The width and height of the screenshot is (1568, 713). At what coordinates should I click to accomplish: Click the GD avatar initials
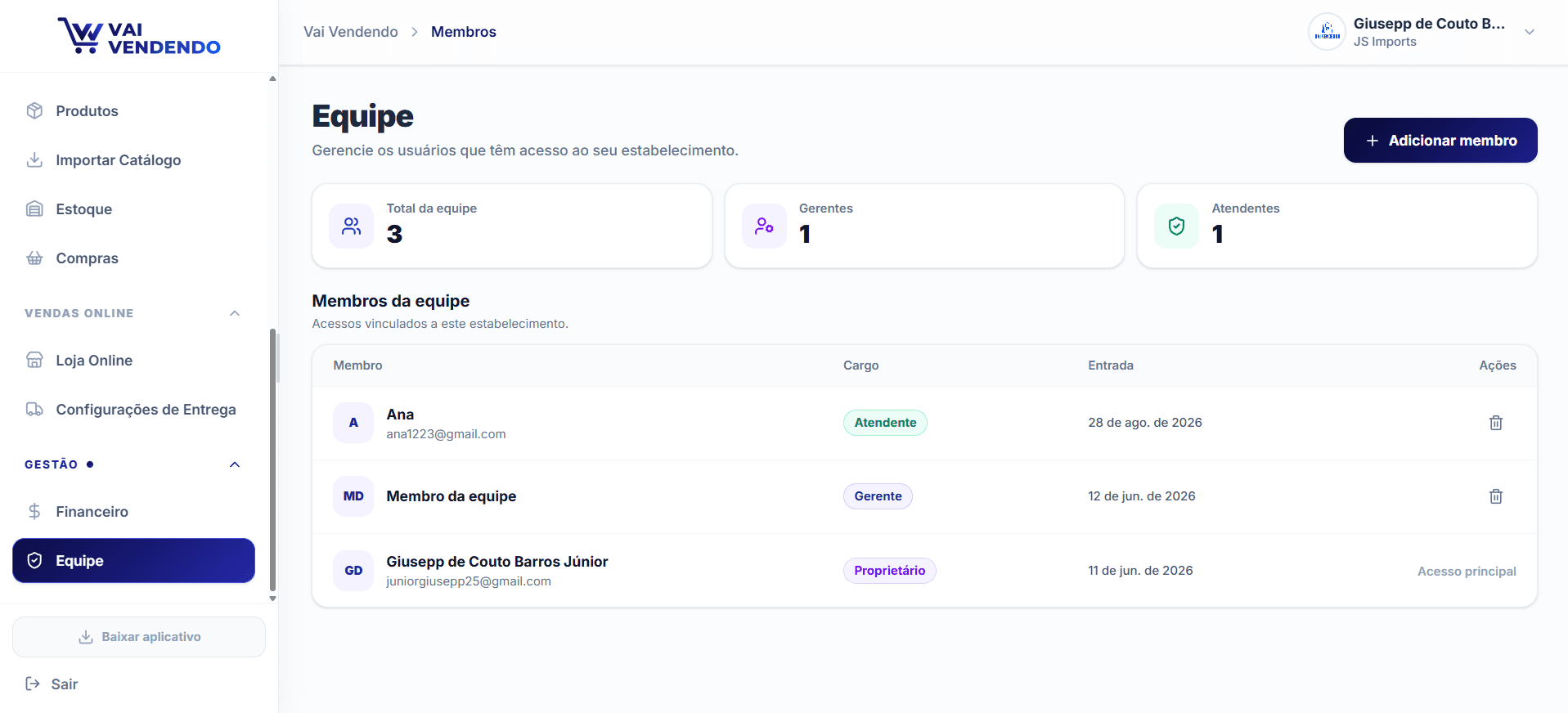click(353, 571)
